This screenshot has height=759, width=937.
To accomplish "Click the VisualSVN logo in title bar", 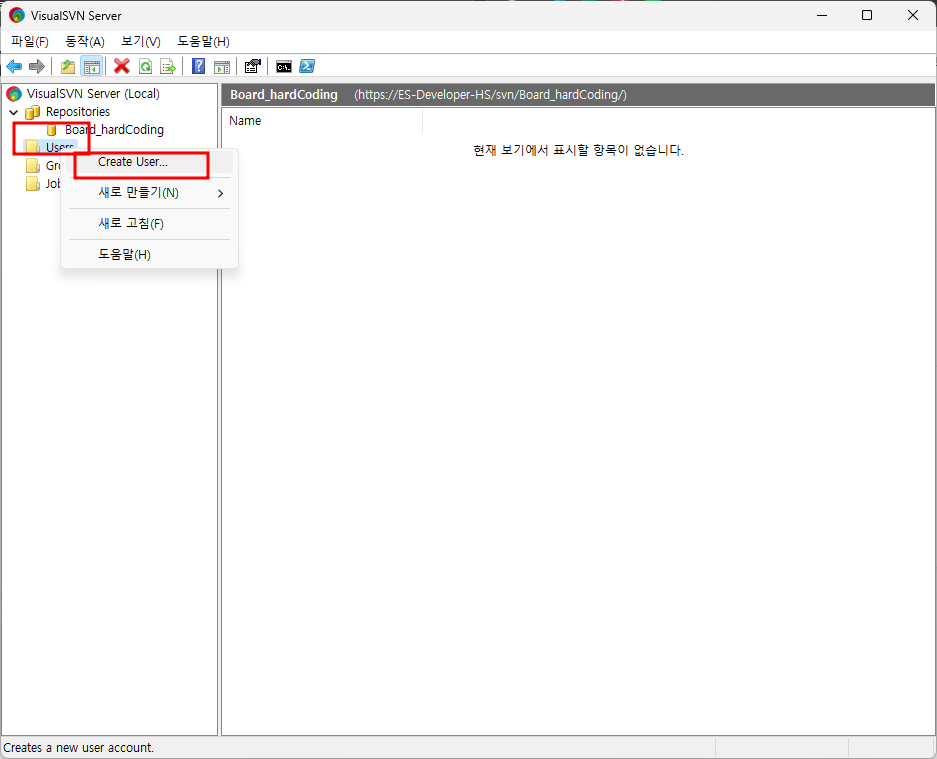I will coord(17,16).
